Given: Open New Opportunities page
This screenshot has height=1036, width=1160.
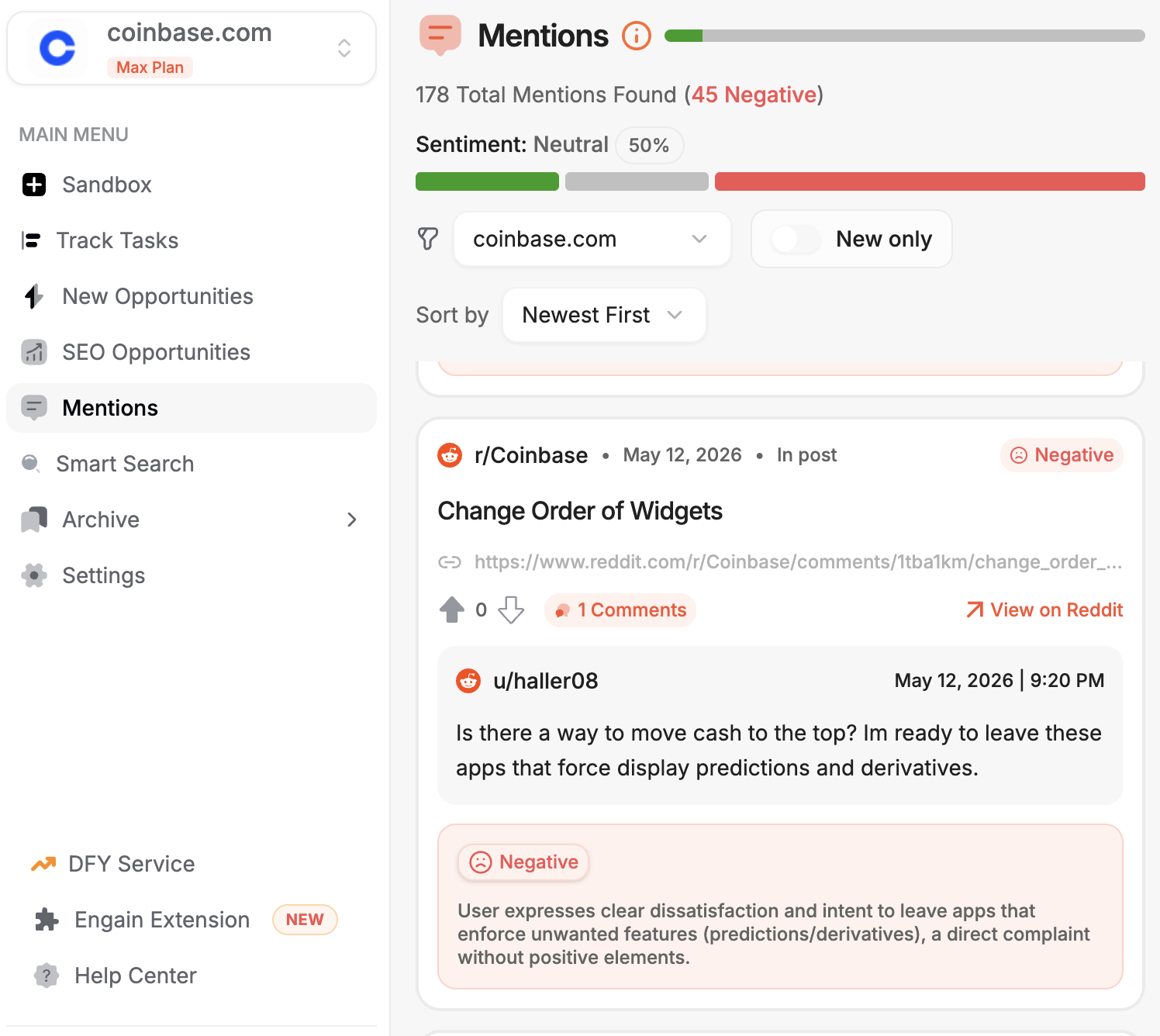Looking at the screenshot, I should 192,296.
